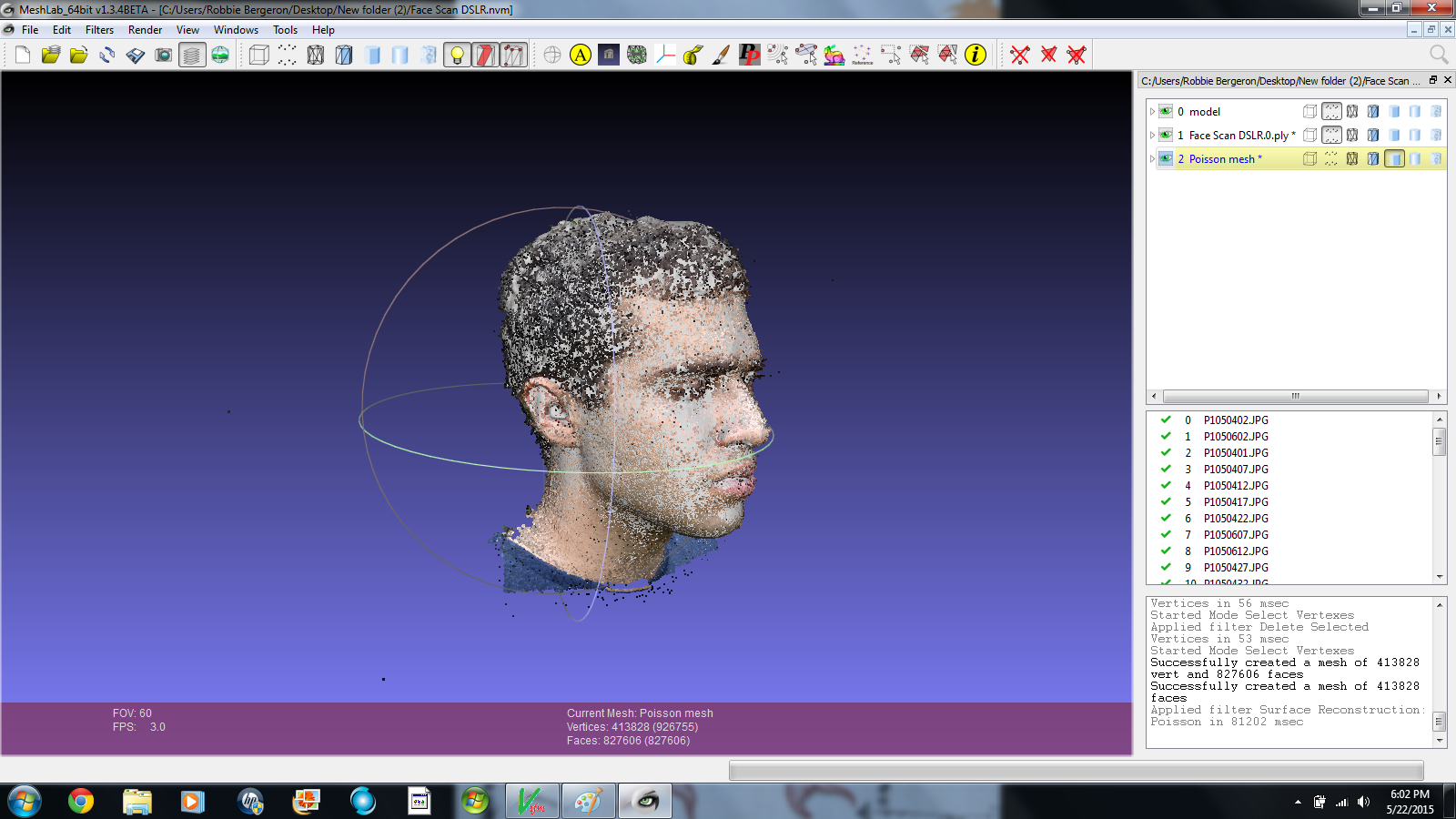This screenshot has height=819, width=1456.
Task: Open the Windows menu
Action: [236, 30]
